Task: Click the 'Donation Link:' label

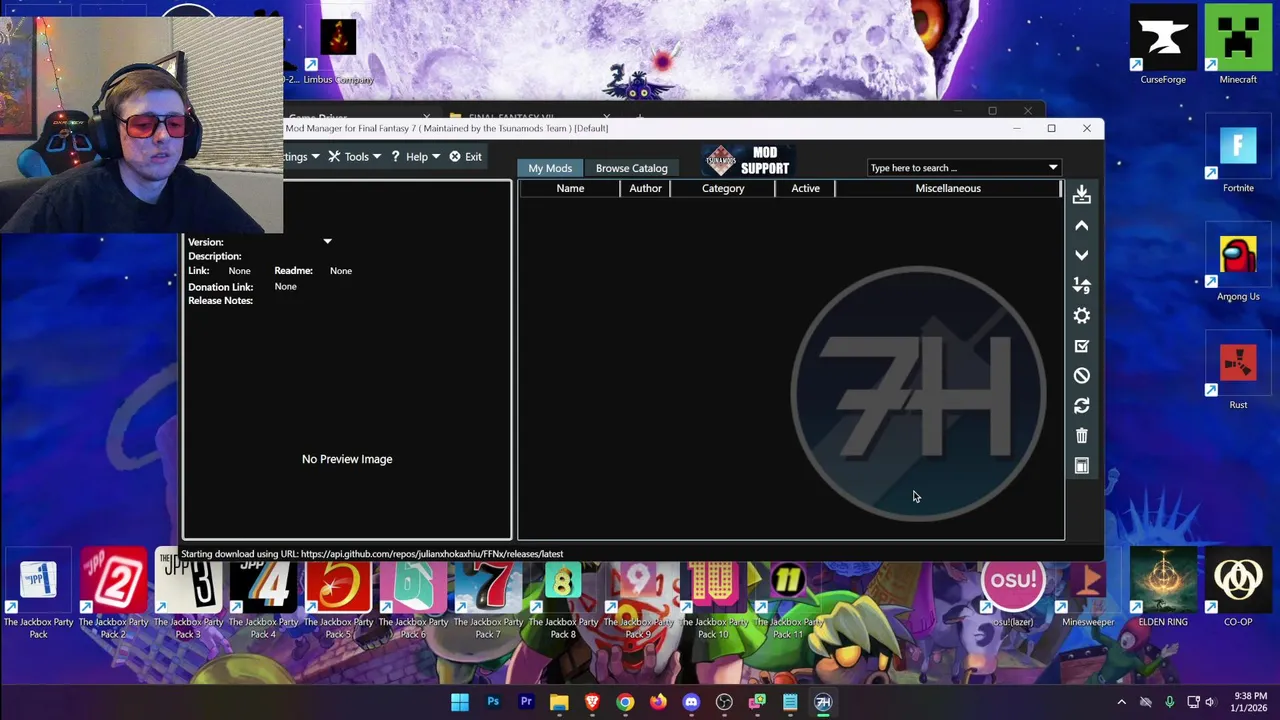Action: pos(220,287)
